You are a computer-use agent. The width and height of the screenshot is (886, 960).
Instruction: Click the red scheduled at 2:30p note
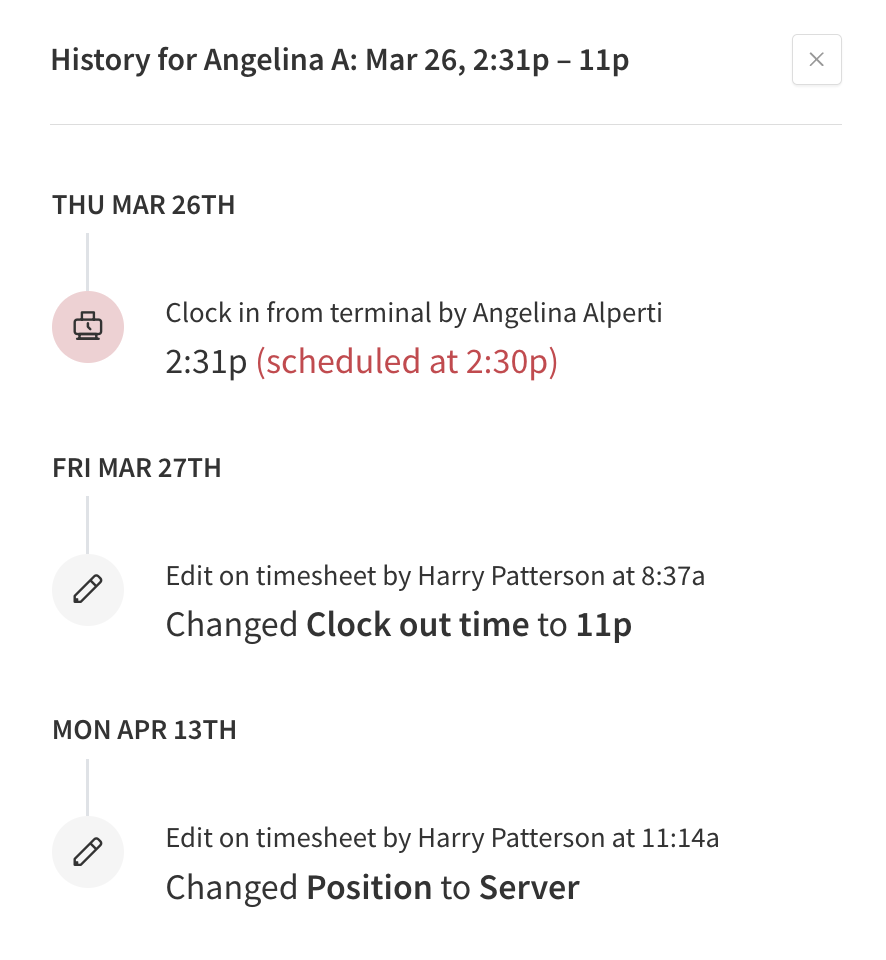pos(407,361)
